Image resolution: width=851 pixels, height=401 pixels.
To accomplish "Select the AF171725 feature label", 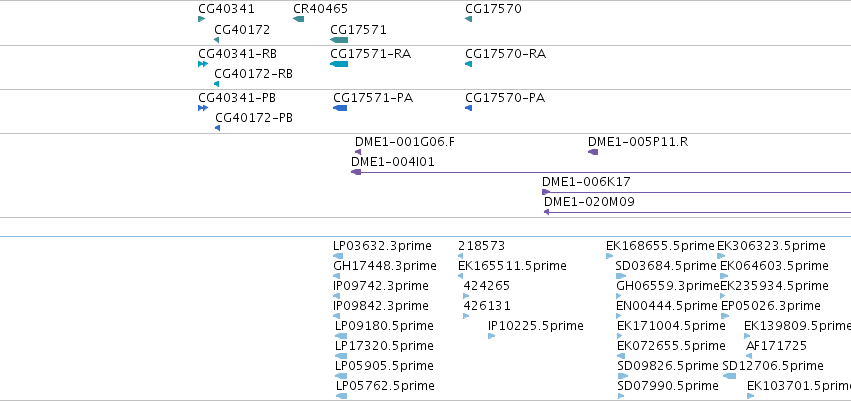I will coord(776,346).
